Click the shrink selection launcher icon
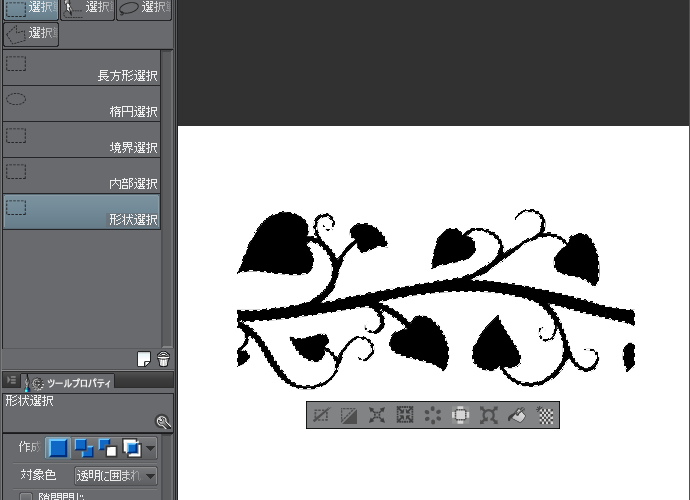This screenshot has height=500, width=690. pos(405,415)
